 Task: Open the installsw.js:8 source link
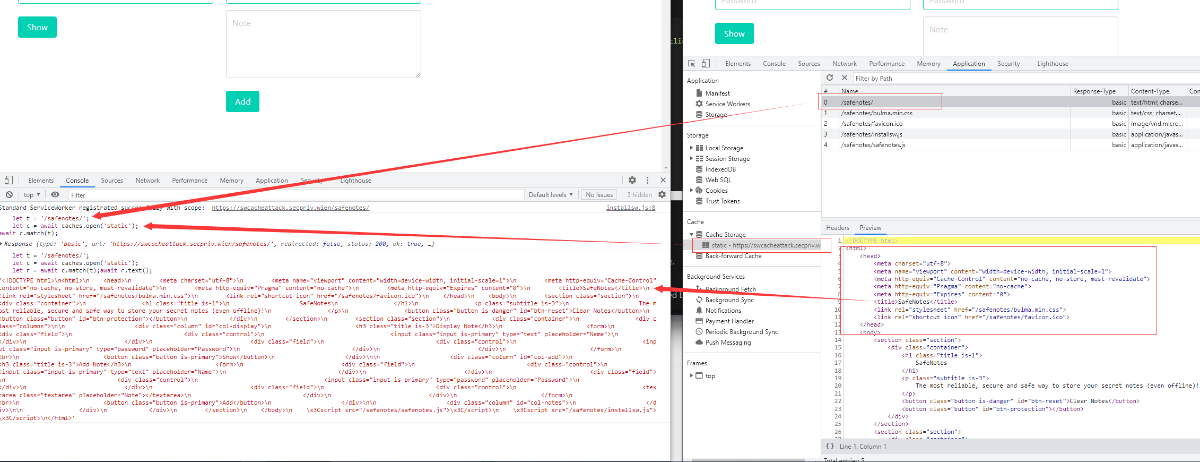pyautogui.click(x=630, y=207)
